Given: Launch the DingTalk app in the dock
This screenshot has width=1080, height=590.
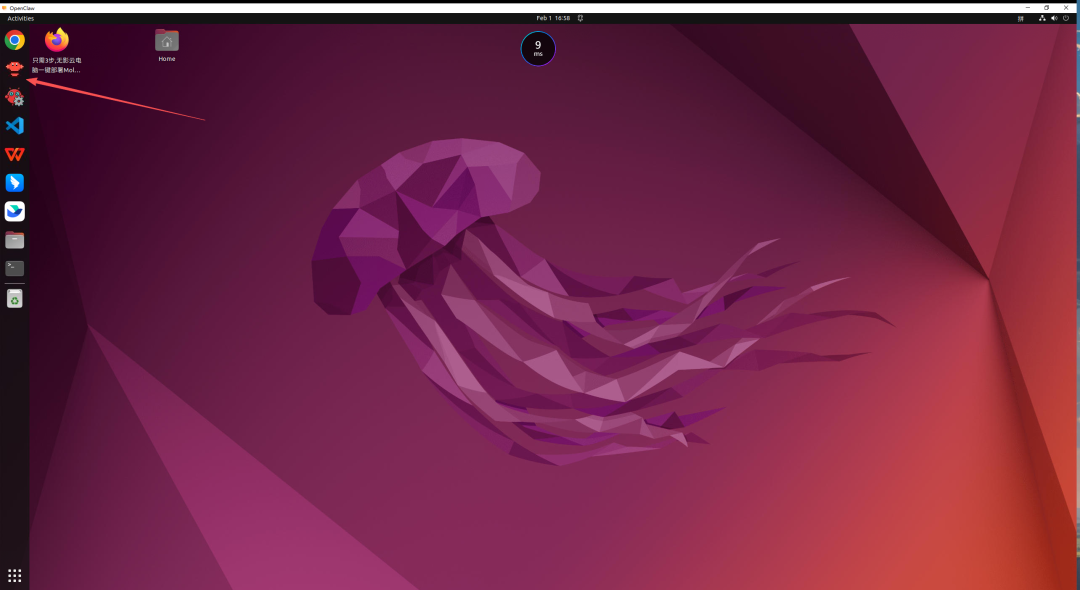Looking at the screenshot, I should point(14,183).
